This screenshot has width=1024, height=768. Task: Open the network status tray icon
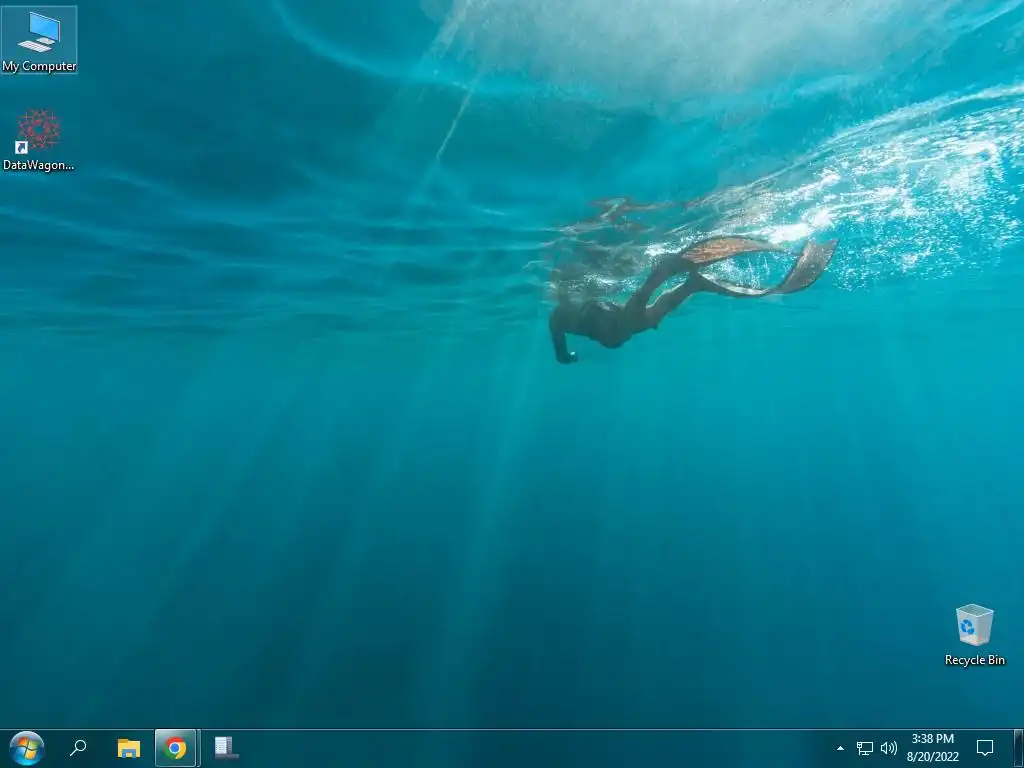tap(865, 748)
